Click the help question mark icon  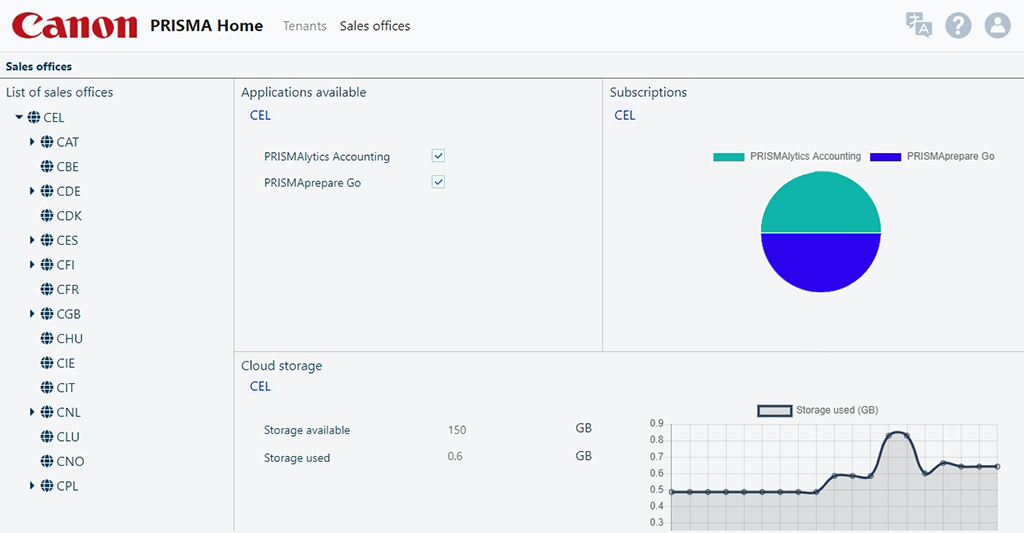(958, 25)
